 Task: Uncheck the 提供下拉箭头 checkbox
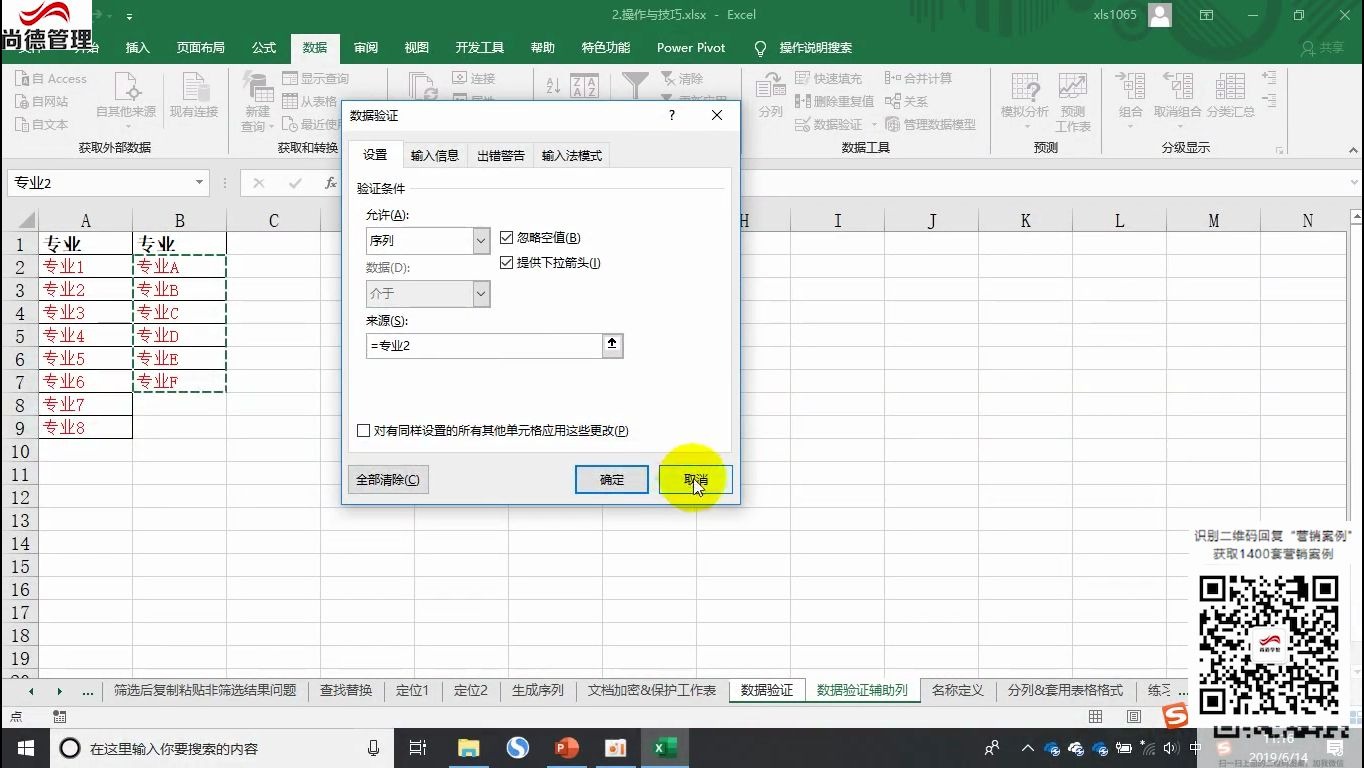[507, 262]
